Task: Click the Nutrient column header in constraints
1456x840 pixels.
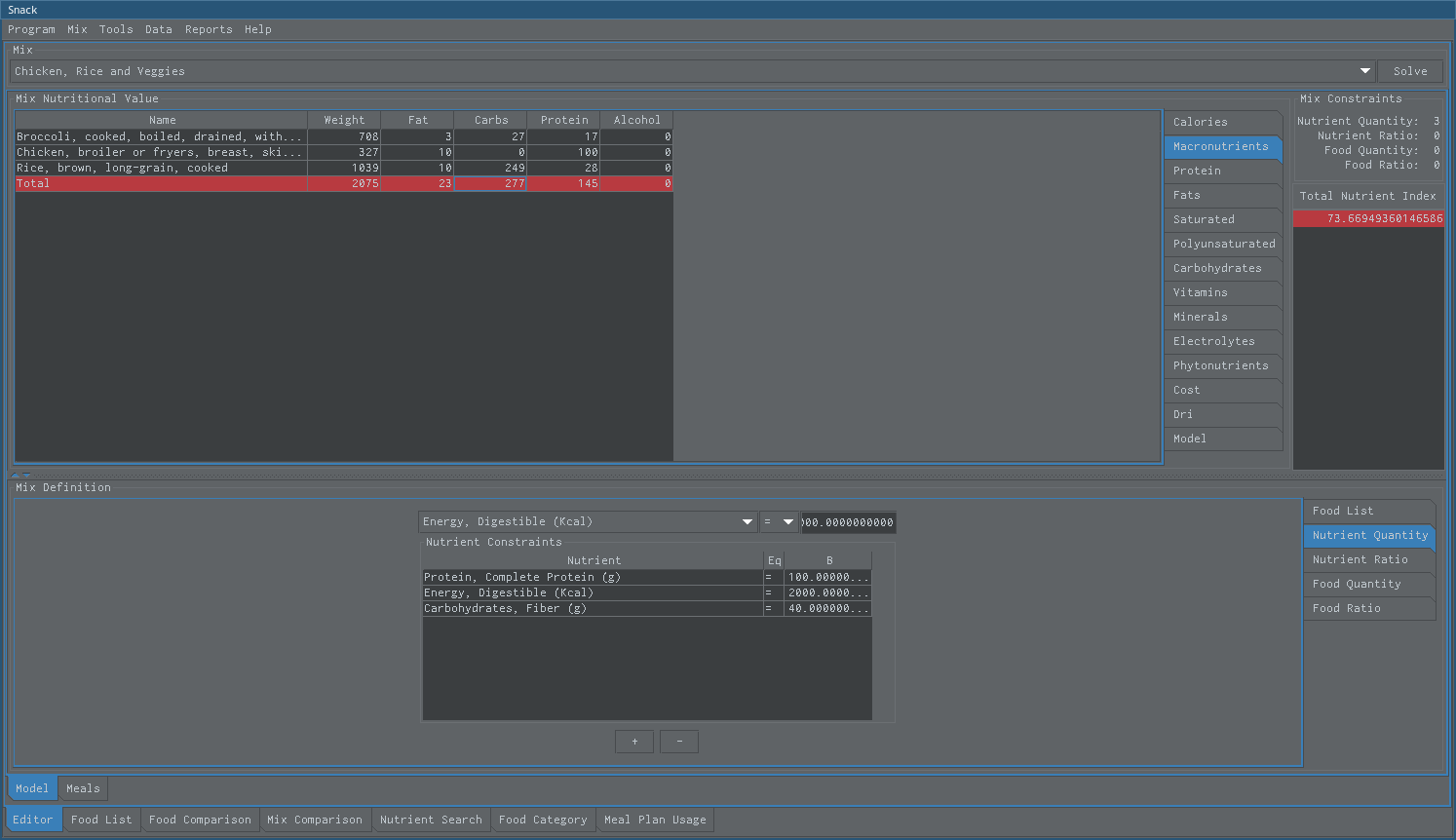Action: tap(594, 560)
